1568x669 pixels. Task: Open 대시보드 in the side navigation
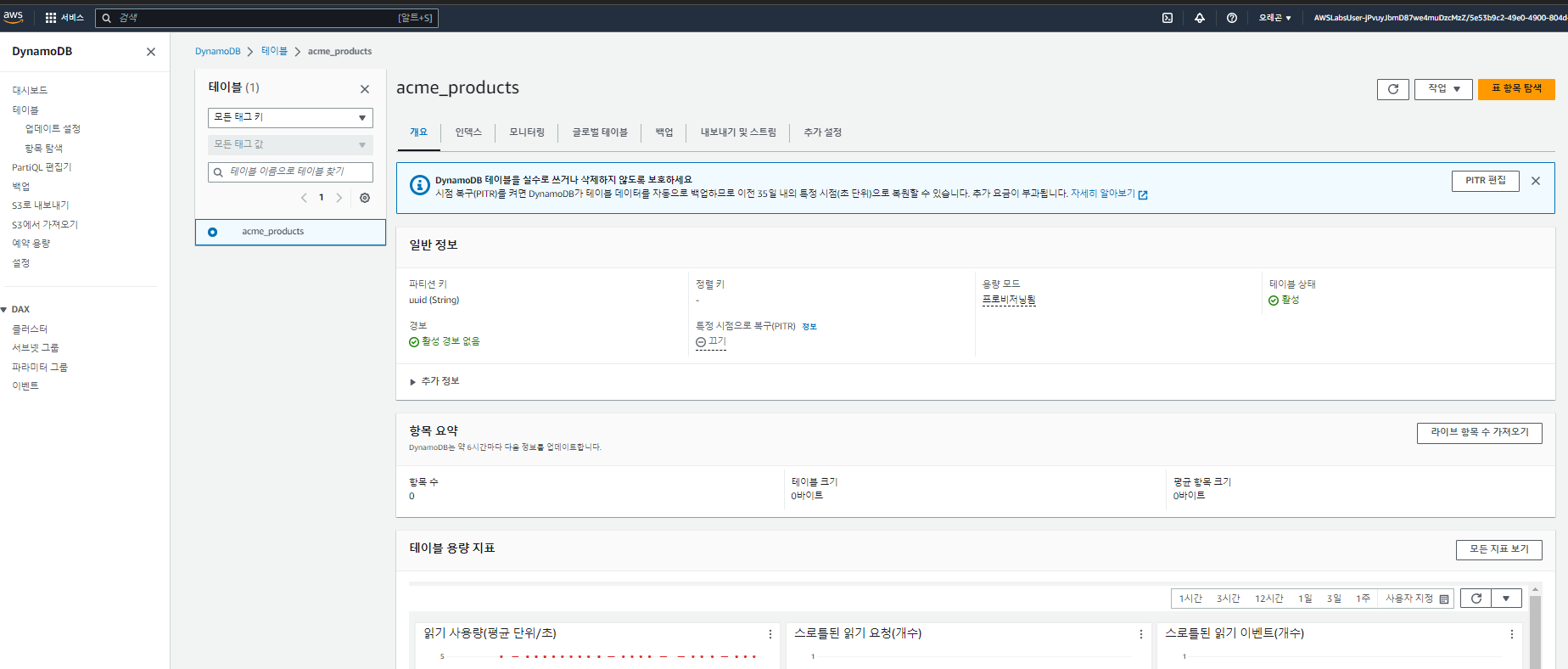[30, 91]
